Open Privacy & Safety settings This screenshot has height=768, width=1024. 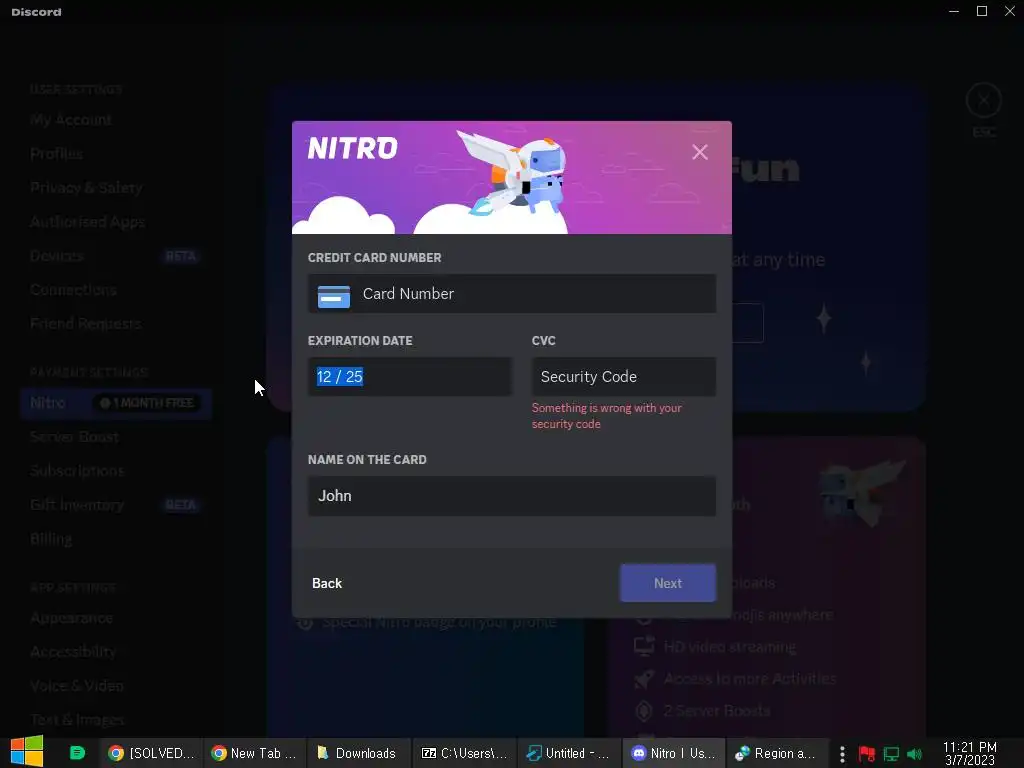86,187
